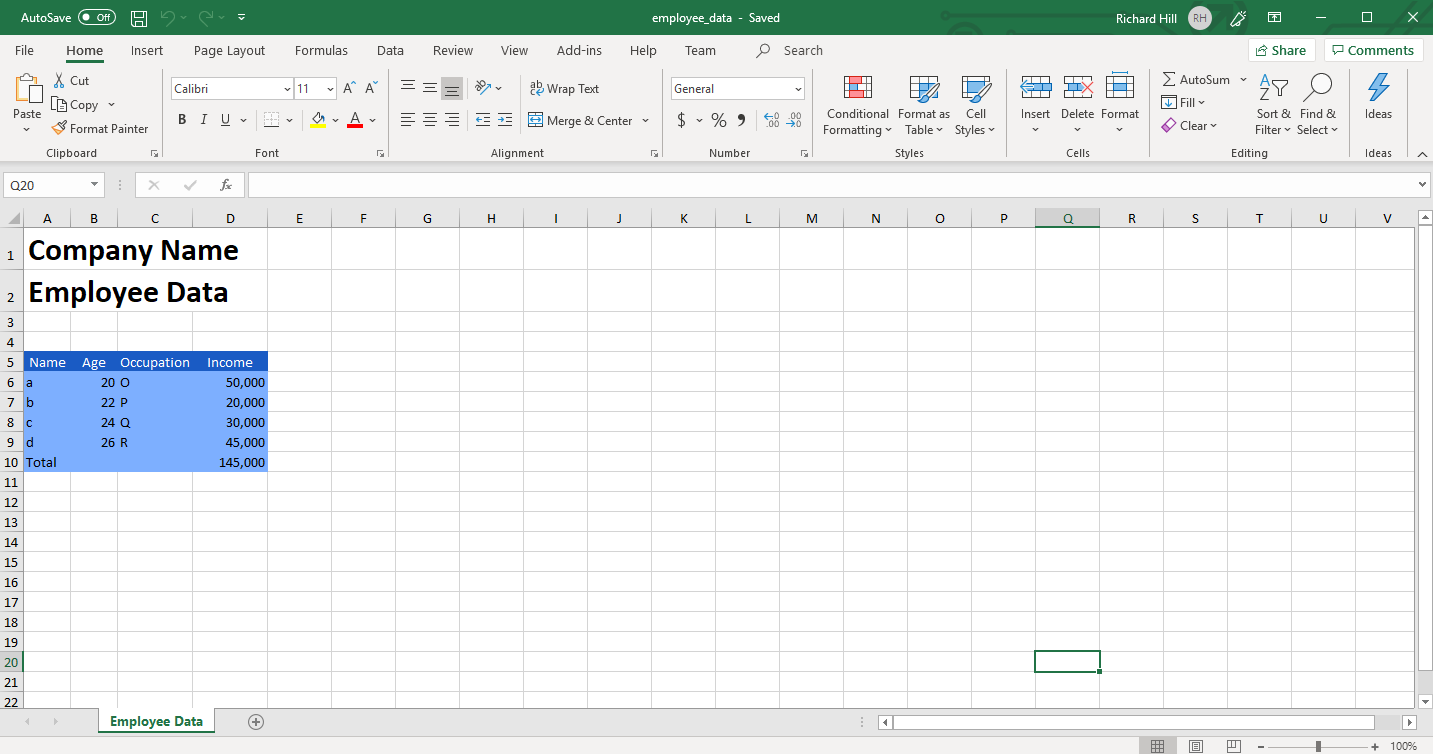Image resolution: width=1433 pixels, height=754 pixels.
Task: Click the Decrease Indent icon
Action: (x=483, y=120)
